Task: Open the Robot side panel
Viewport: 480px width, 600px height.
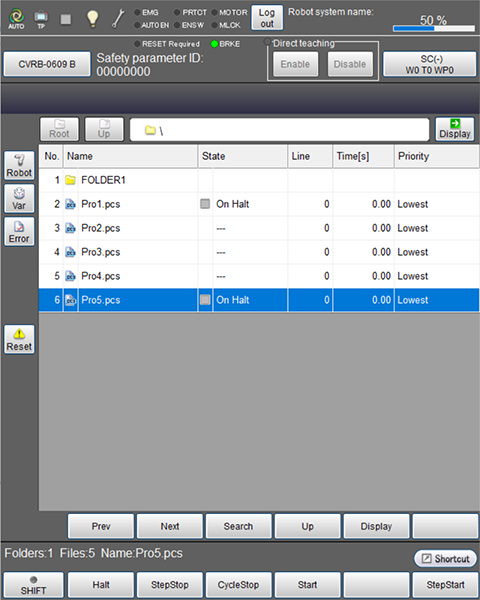Action: click(19, 166)
